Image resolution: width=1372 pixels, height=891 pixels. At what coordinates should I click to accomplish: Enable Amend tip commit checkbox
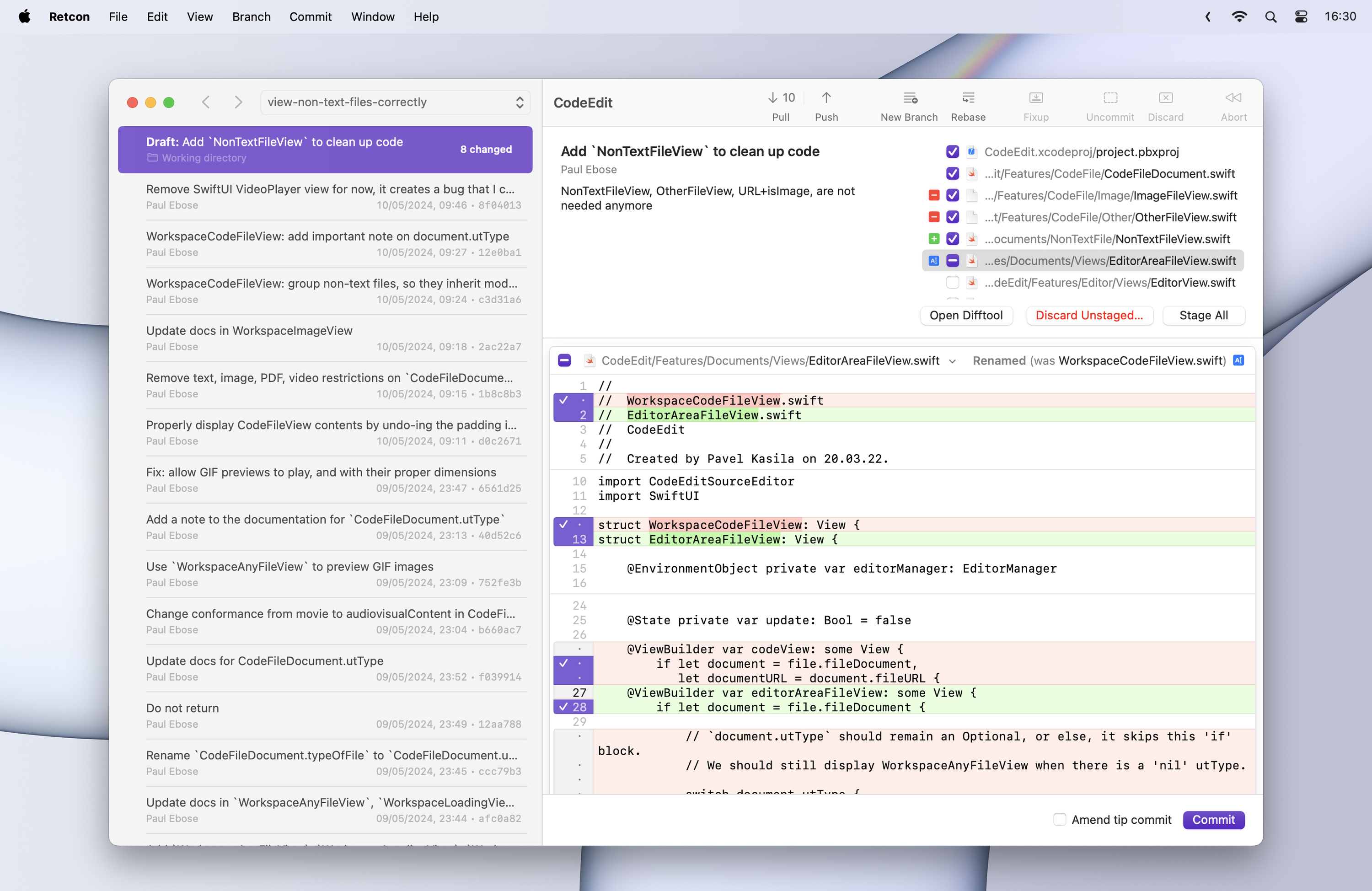click(1059, 820)
